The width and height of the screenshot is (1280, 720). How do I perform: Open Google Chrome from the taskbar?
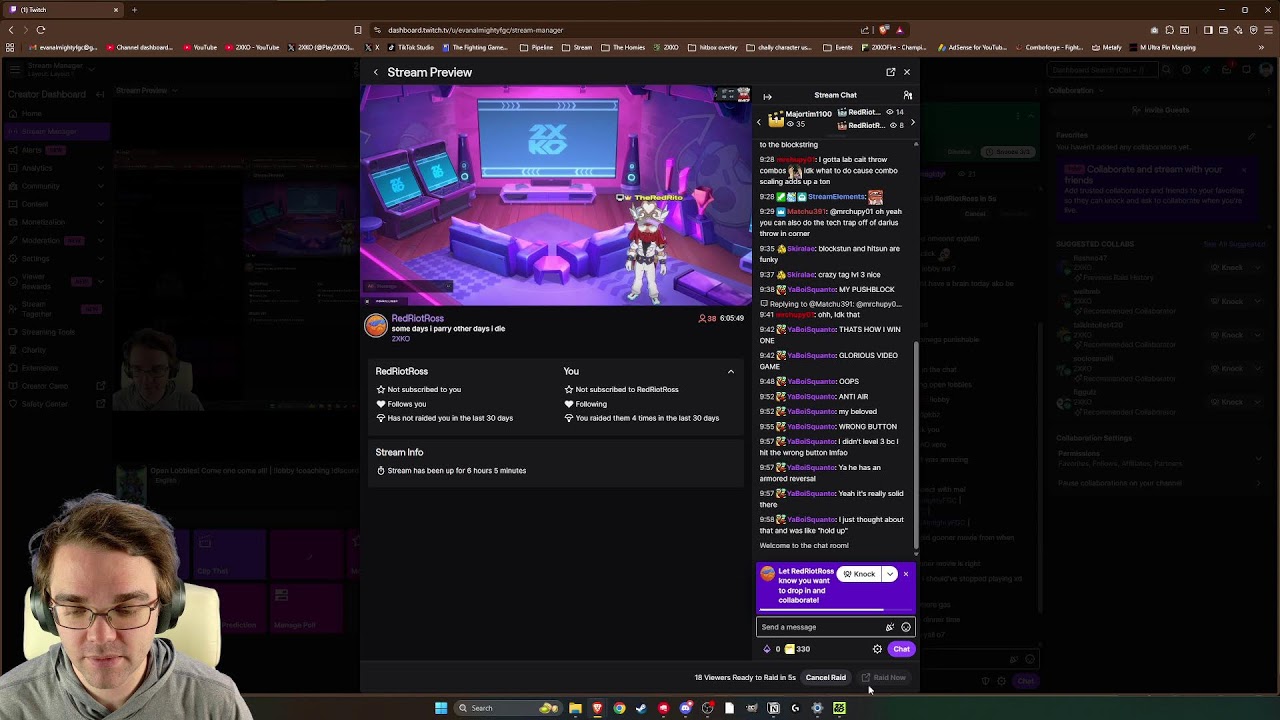(x=619, y=708)
